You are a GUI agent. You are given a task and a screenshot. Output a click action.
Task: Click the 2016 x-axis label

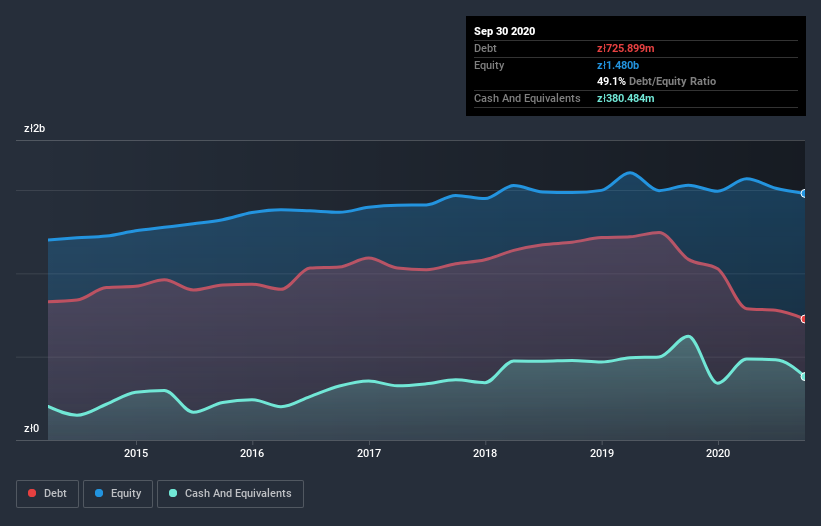point(252,453)
